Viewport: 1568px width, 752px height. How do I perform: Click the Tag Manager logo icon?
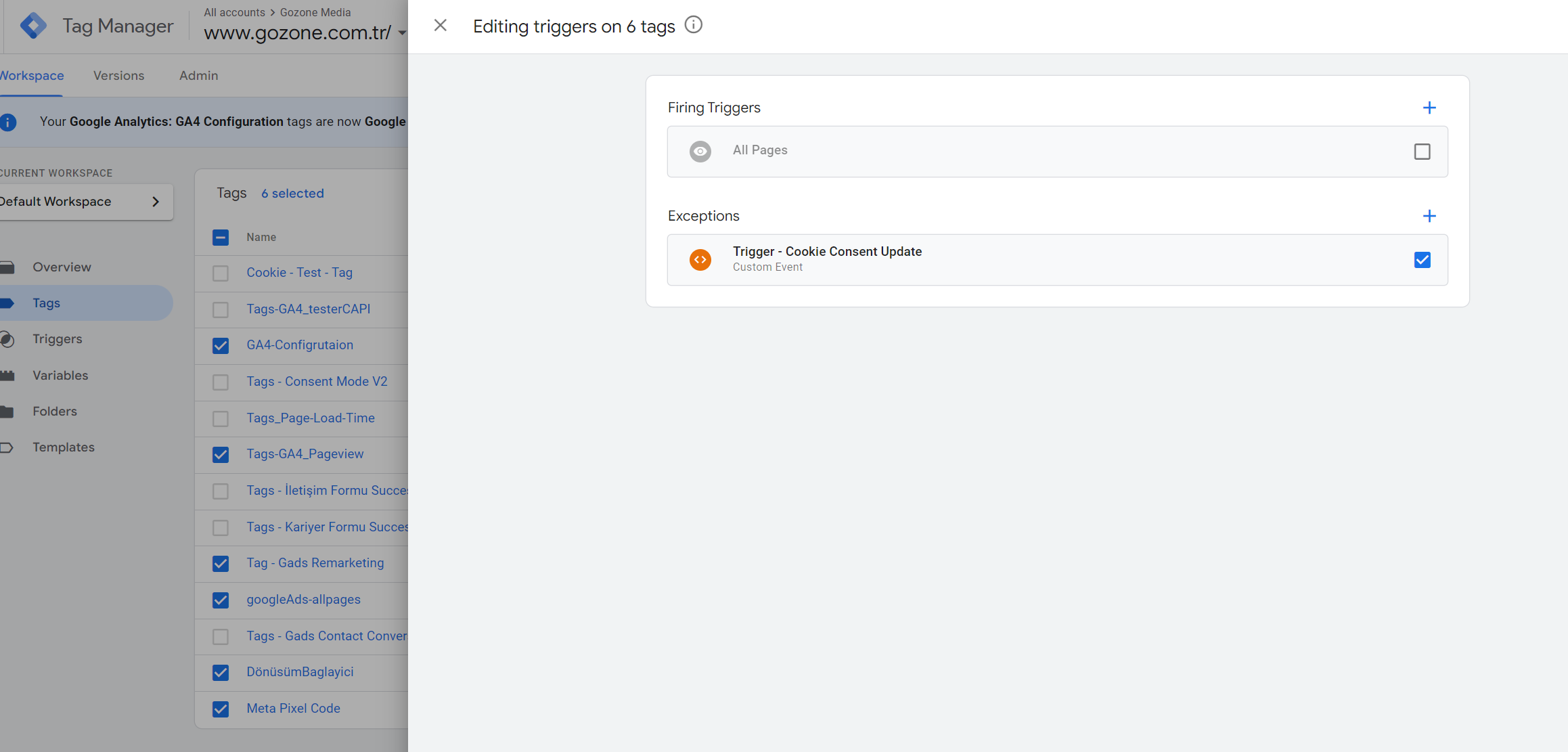point(33,26)
